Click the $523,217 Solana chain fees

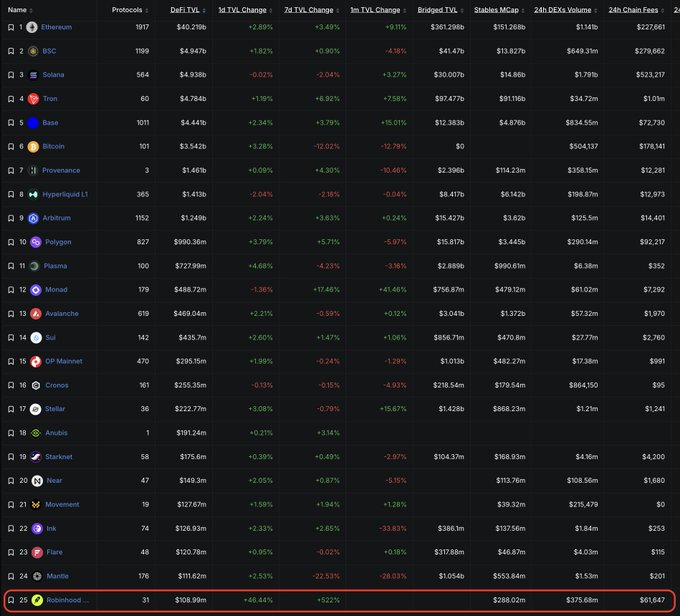tap(650, 75)
